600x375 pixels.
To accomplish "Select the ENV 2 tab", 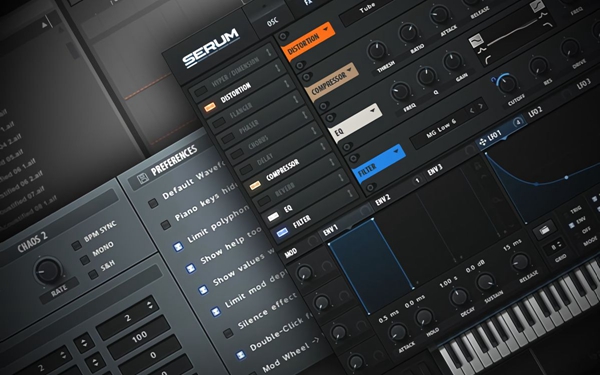I will pos(383,200).
